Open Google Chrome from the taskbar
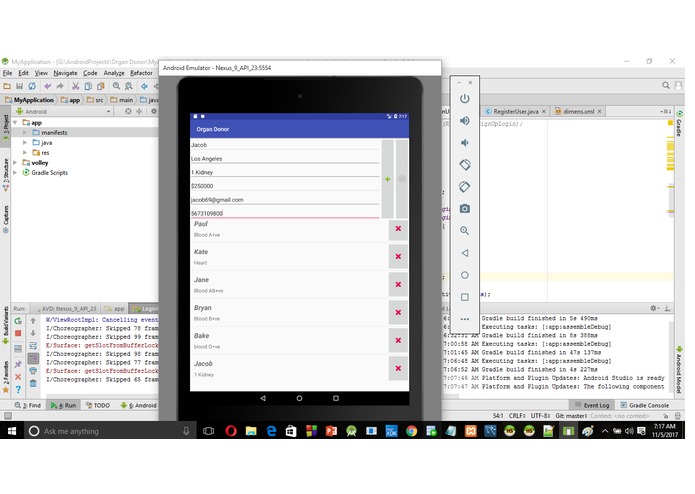The height and width of the screenshot is (494, 695). (x=411, y=431)
